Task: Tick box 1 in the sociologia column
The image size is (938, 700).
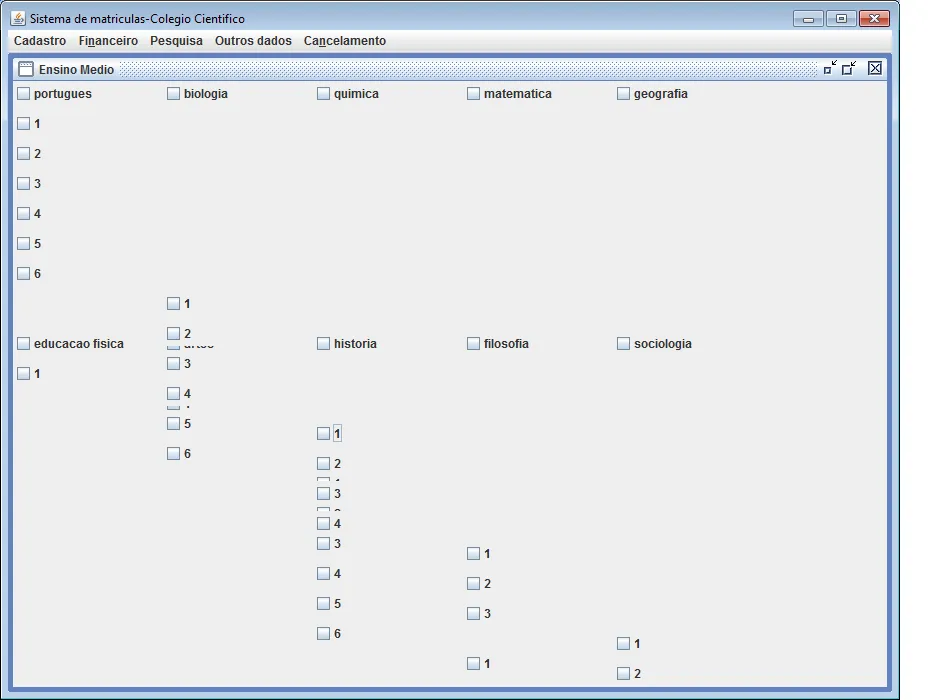Action: tap(623, 643)
